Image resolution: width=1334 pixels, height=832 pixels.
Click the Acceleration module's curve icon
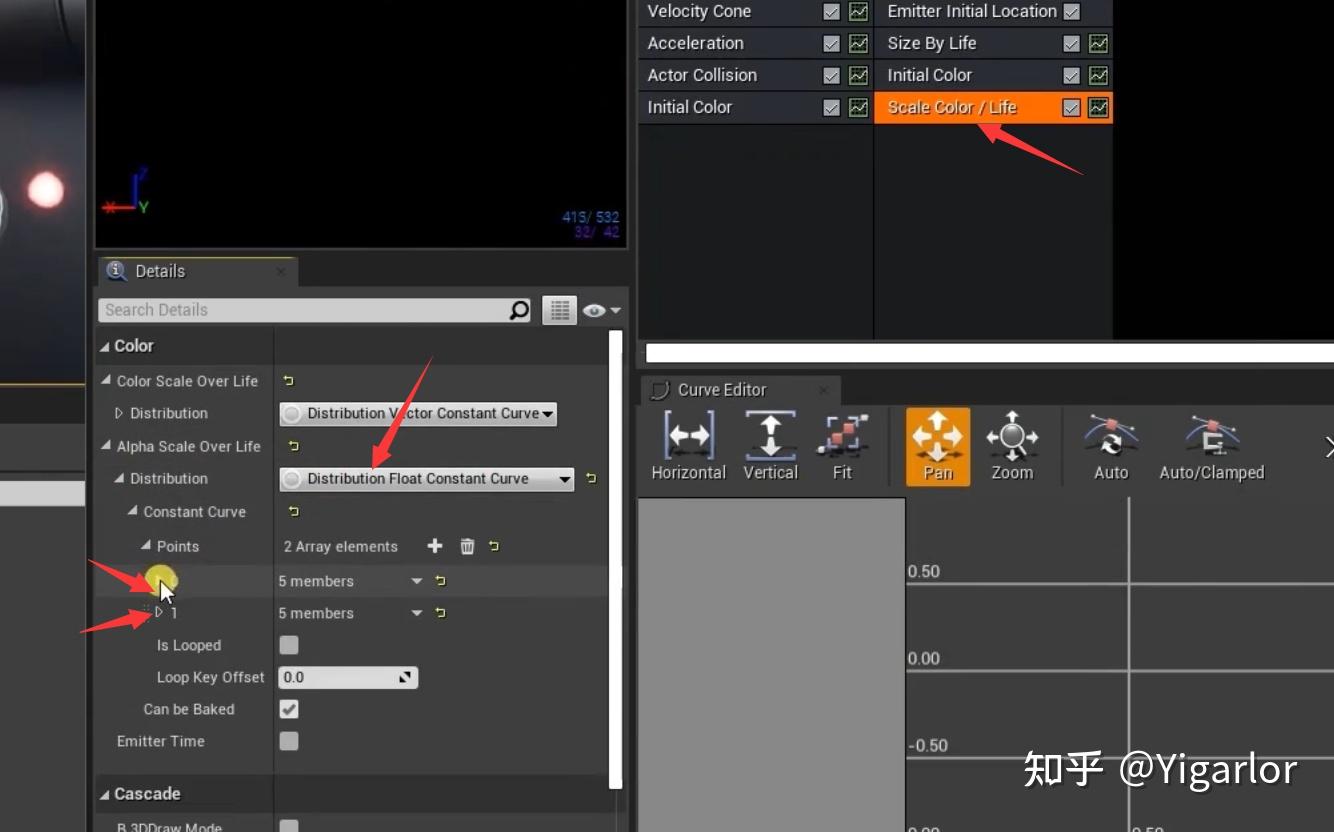coord(858,44)
